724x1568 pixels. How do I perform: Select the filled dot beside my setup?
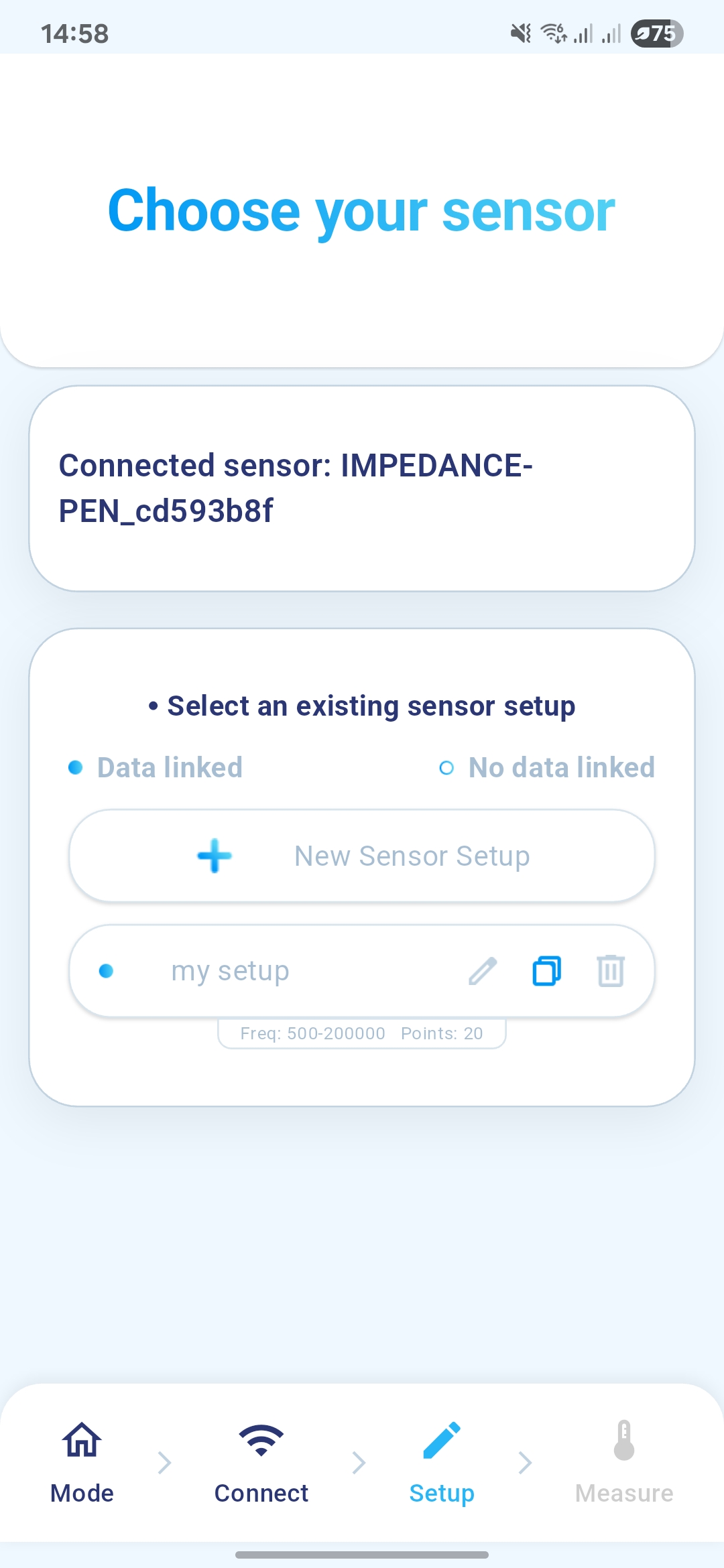click(106, 971)
